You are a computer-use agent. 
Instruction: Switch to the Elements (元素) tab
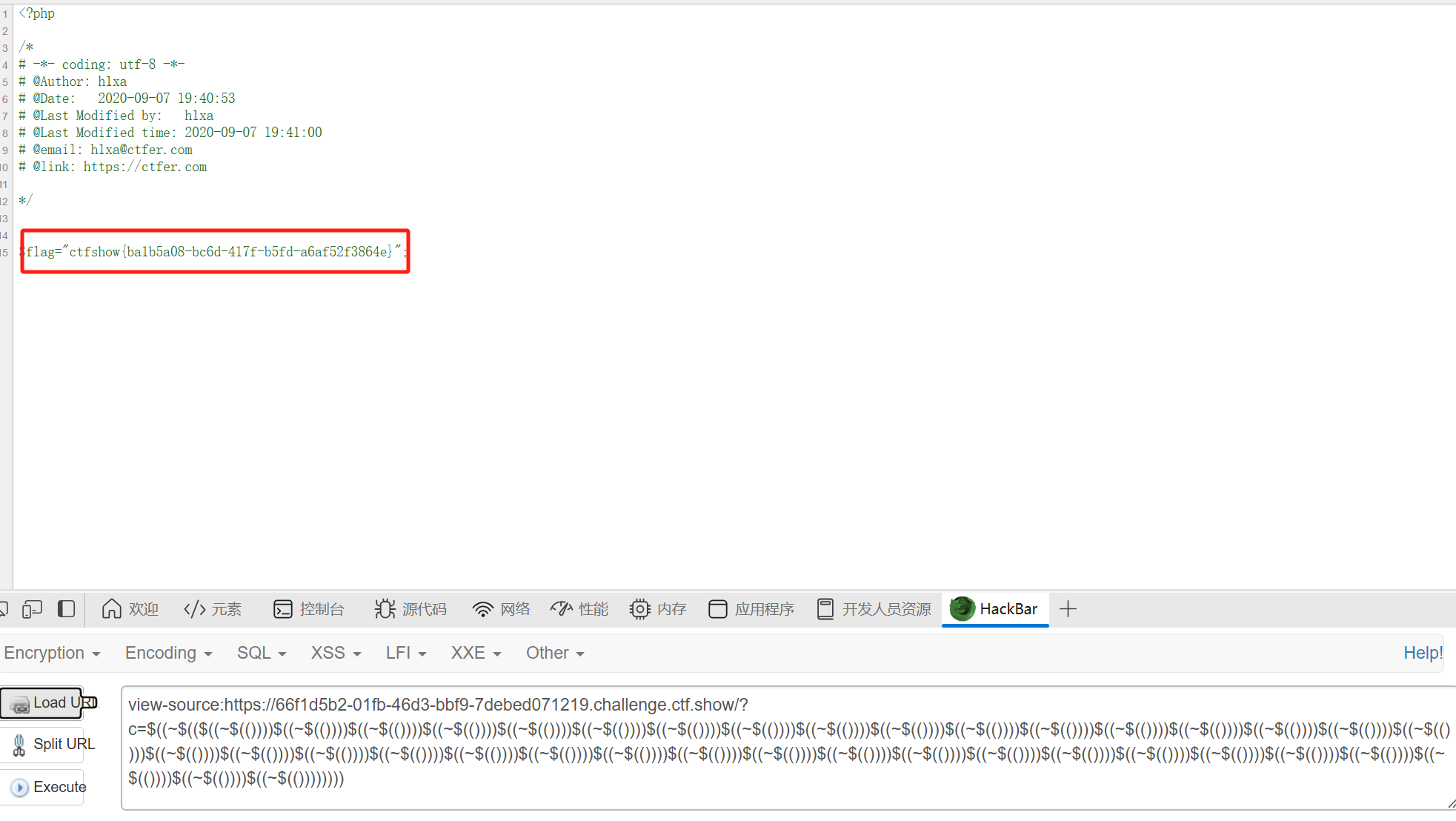[x=213, y=609]
